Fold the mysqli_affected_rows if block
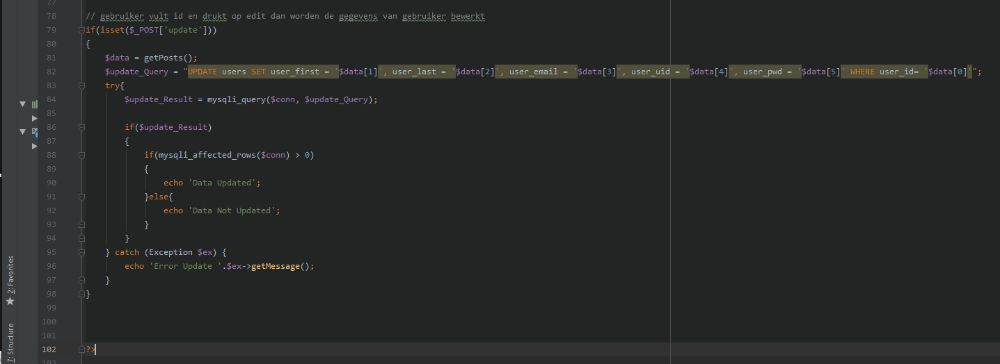 [81, 155]
